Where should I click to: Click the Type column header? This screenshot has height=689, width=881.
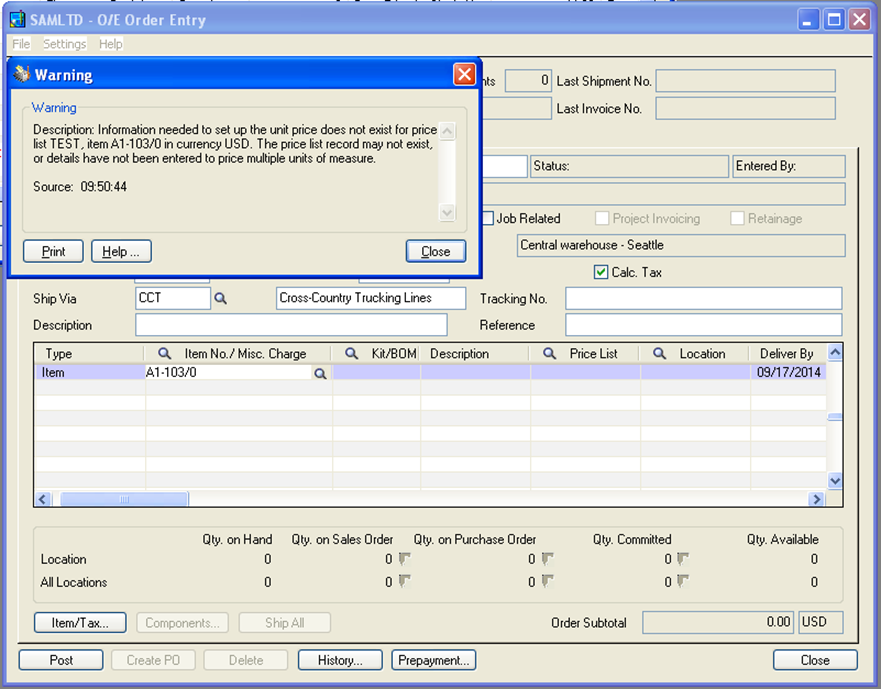[89, 353]
